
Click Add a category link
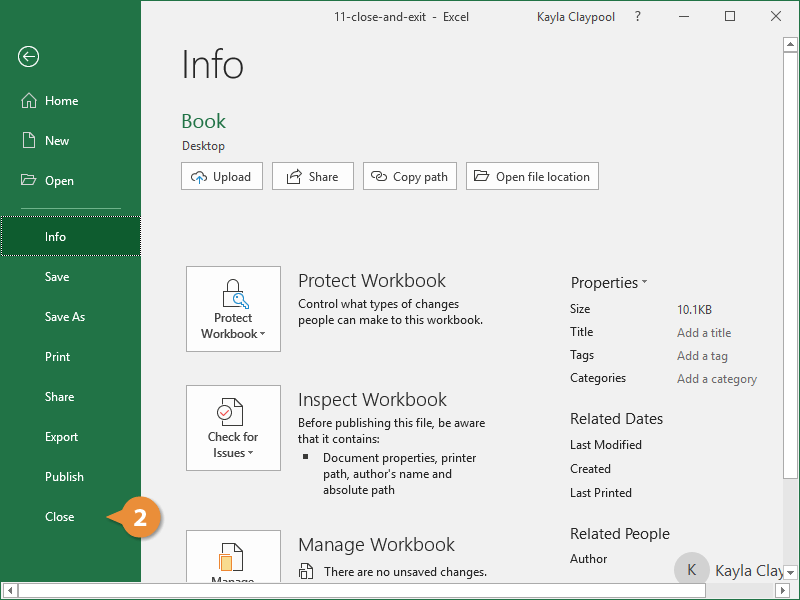click(717, 378)
